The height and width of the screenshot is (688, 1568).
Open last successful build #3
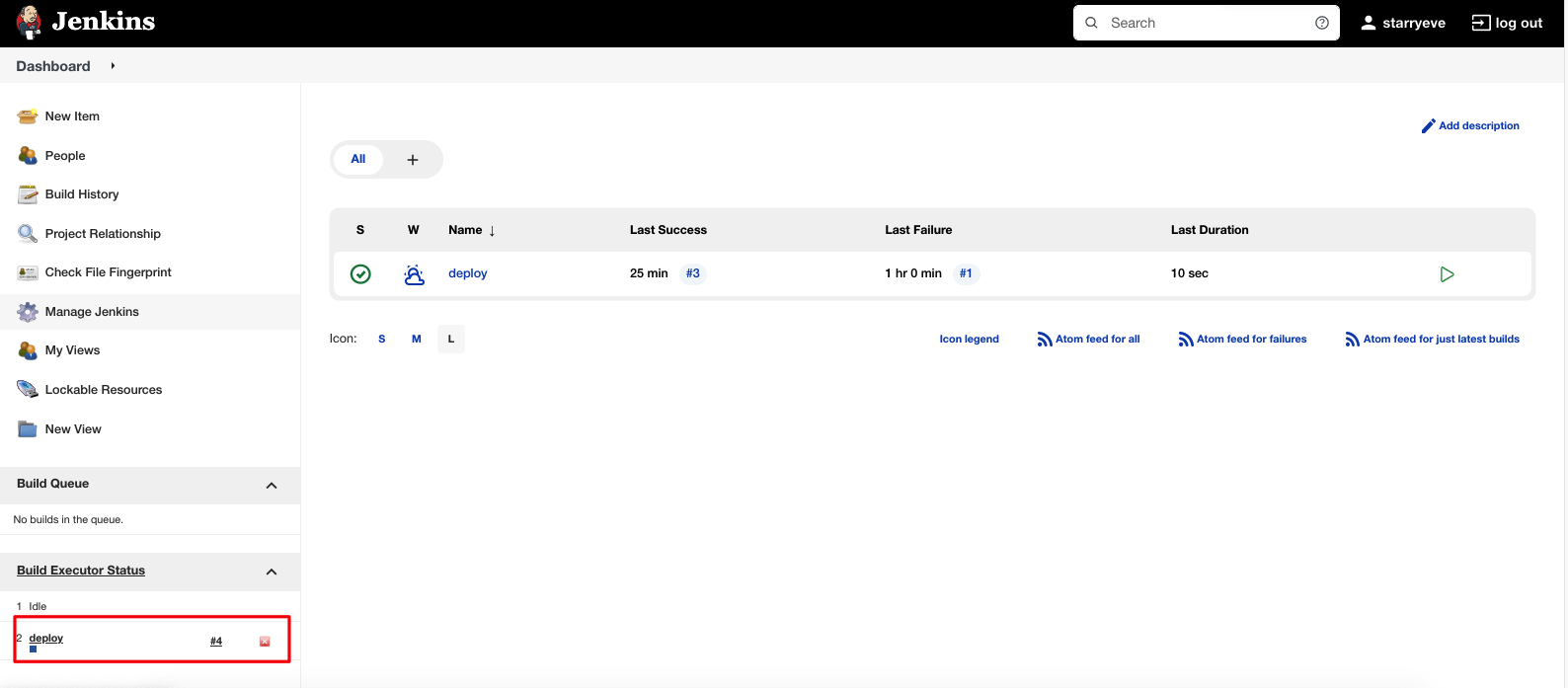[693, 273]
